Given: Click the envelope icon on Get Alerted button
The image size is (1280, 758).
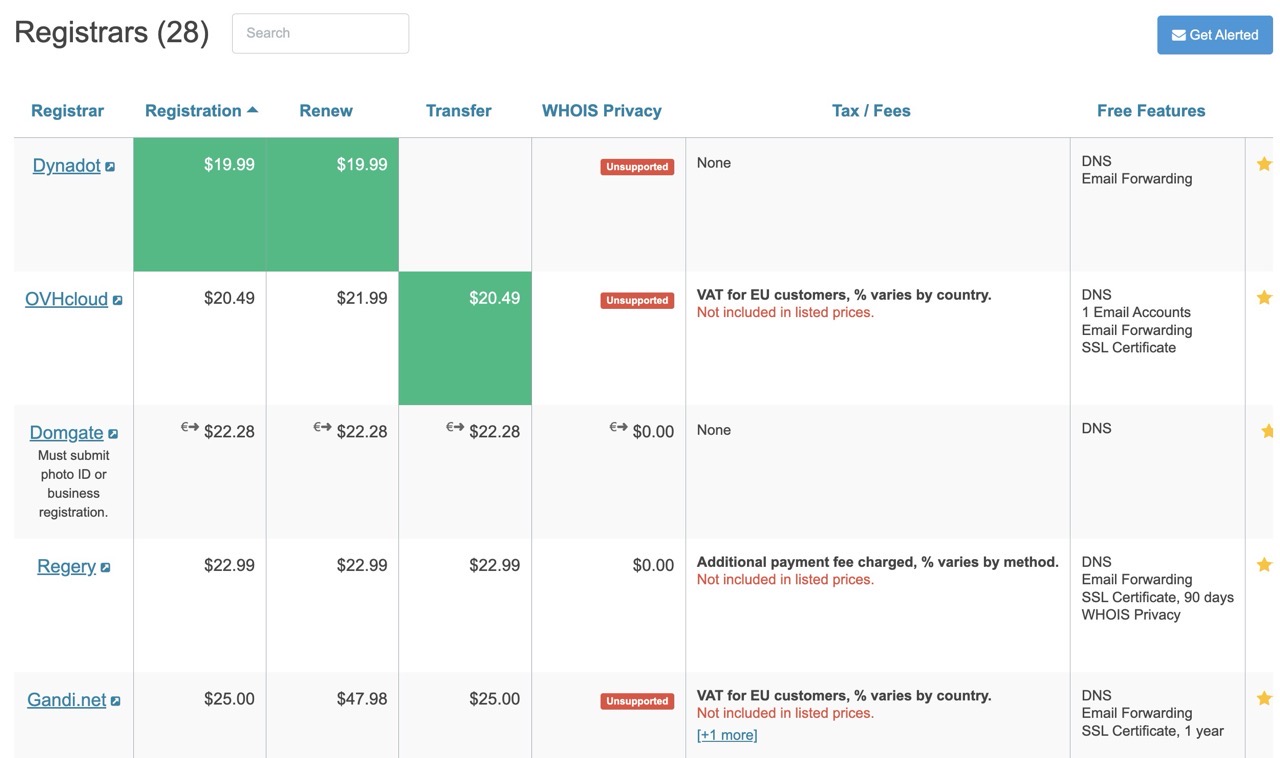Looking at the screenshot, I should tap(1179, 35).
